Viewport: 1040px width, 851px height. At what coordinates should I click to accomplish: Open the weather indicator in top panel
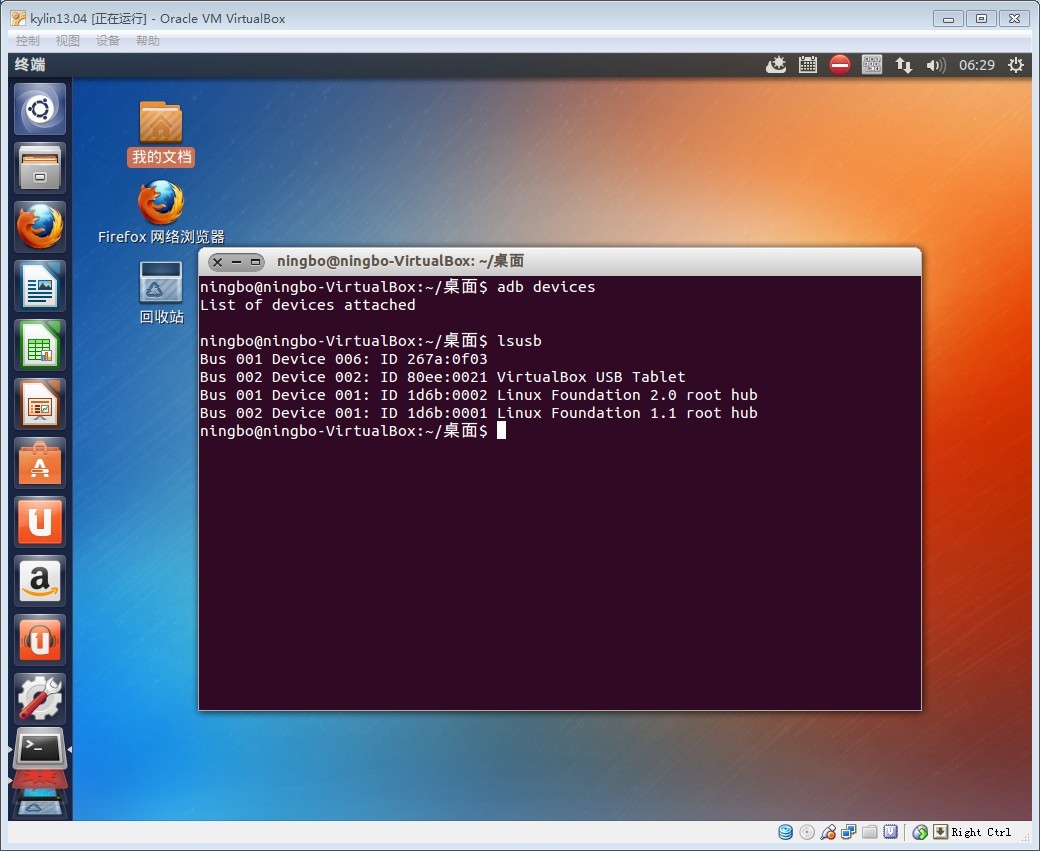776,65
